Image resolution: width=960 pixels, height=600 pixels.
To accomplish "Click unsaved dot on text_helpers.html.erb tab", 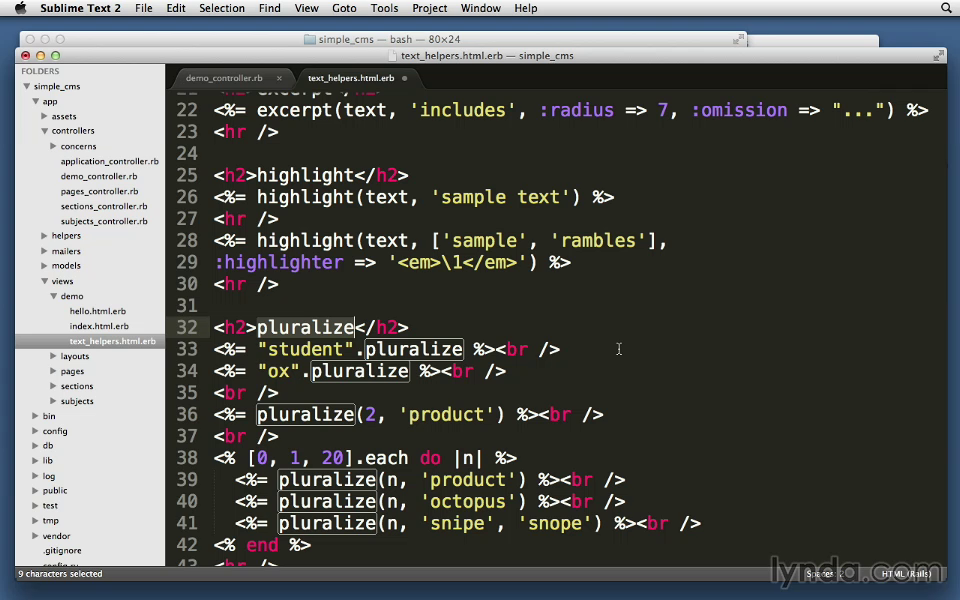I will click(x=405, y=78).
